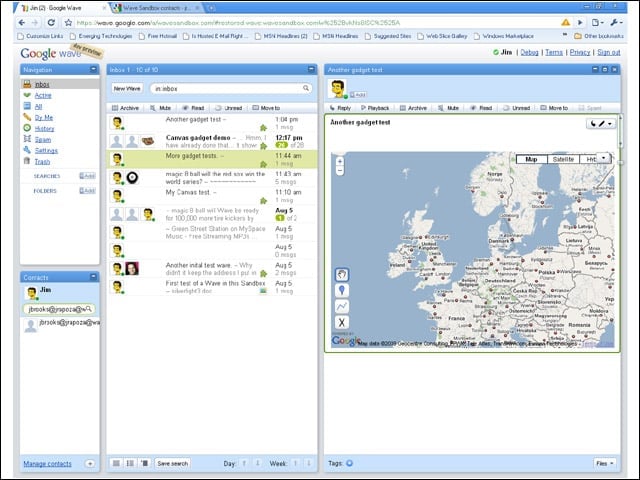Viewport: 640px width, 480px height.
Task: Open the browser wrench menu
Action: (616, 22)
